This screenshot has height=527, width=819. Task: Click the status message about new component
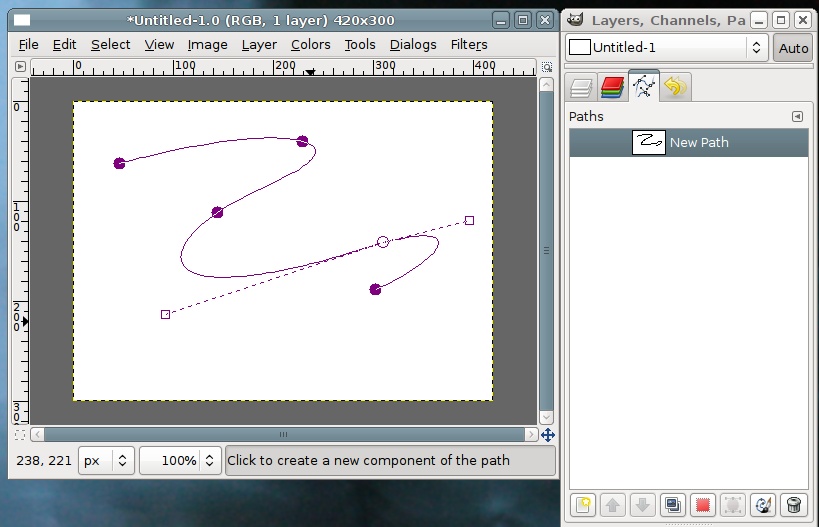(x=368, y=460)
